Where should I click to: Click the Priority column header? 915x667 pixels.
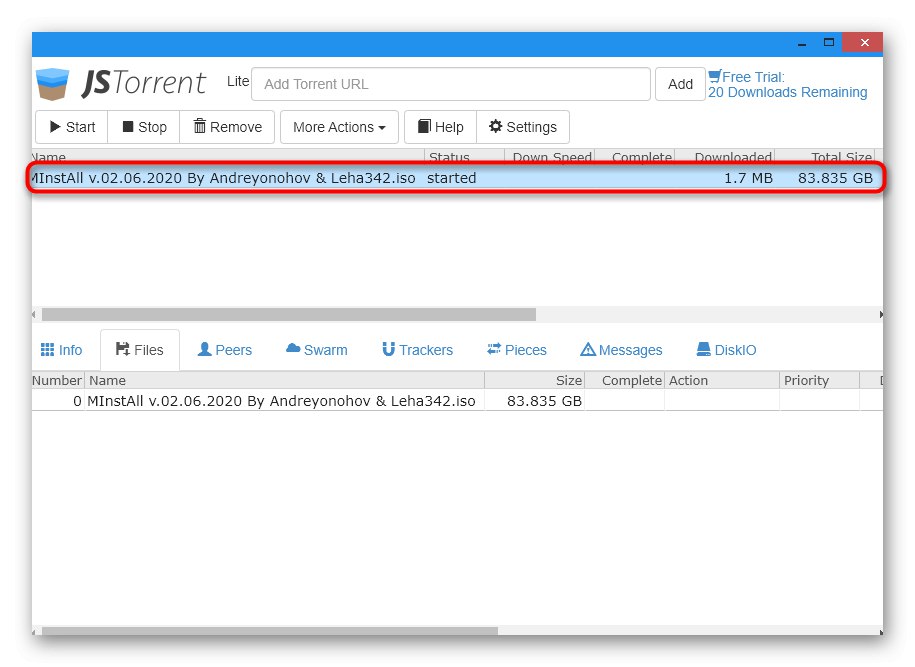tap(819, 380)
